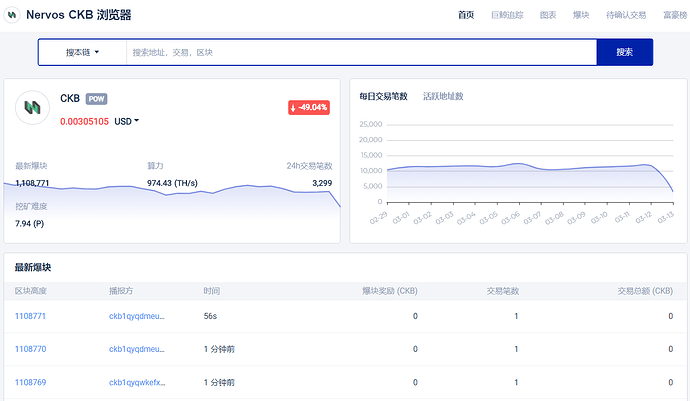The image size is (690, 401).
Task: Switch to the 每日交易笔数 chart tab
Action: tap(383, 96)
